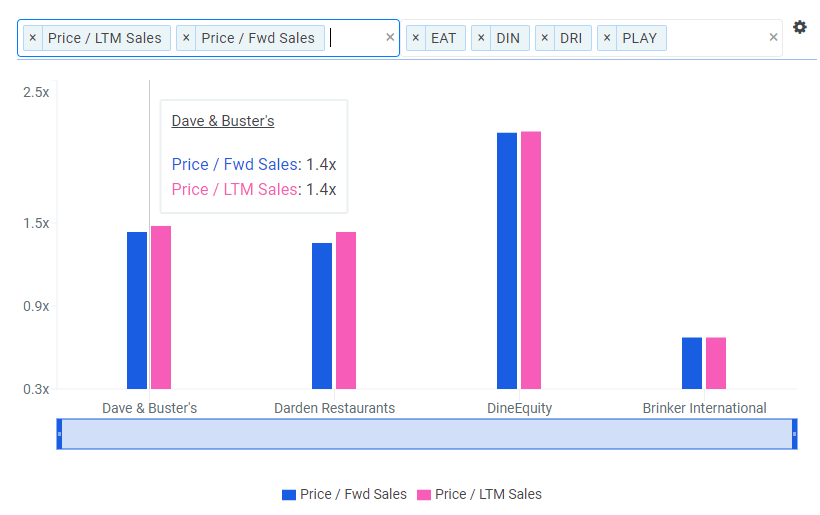Viewport: 820px width, 515px height.
Task: Click the blue legend swatch for Fwd Sales
Action: (x=289, y=495)
